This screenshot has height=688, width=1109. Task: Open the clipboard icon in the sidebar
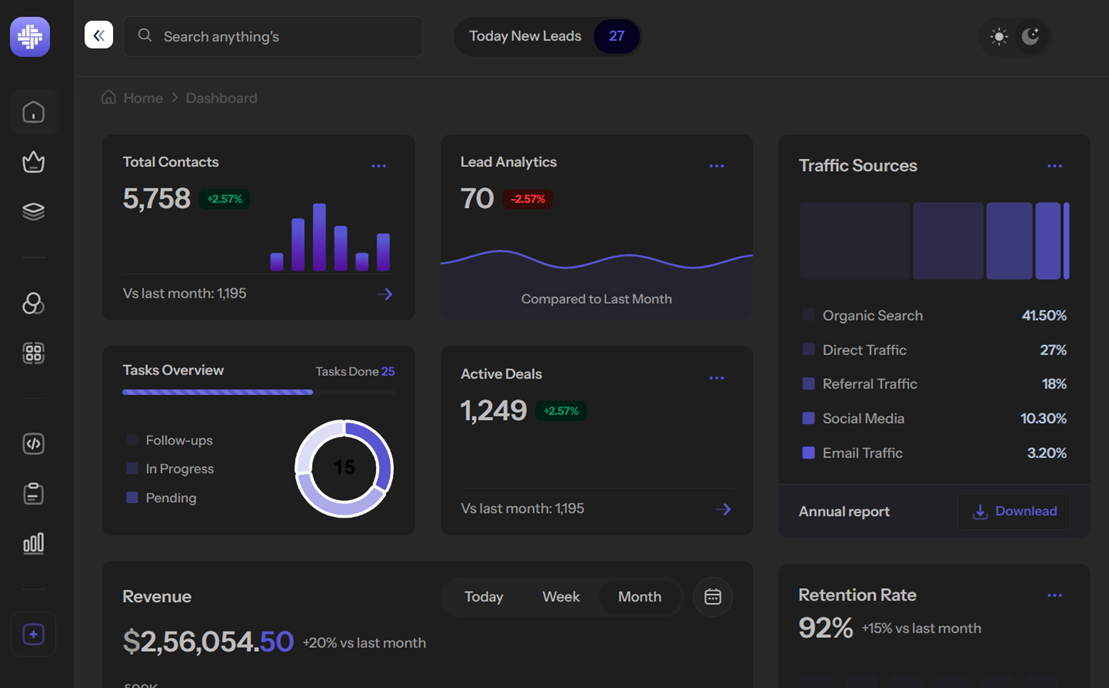(33, 493)
